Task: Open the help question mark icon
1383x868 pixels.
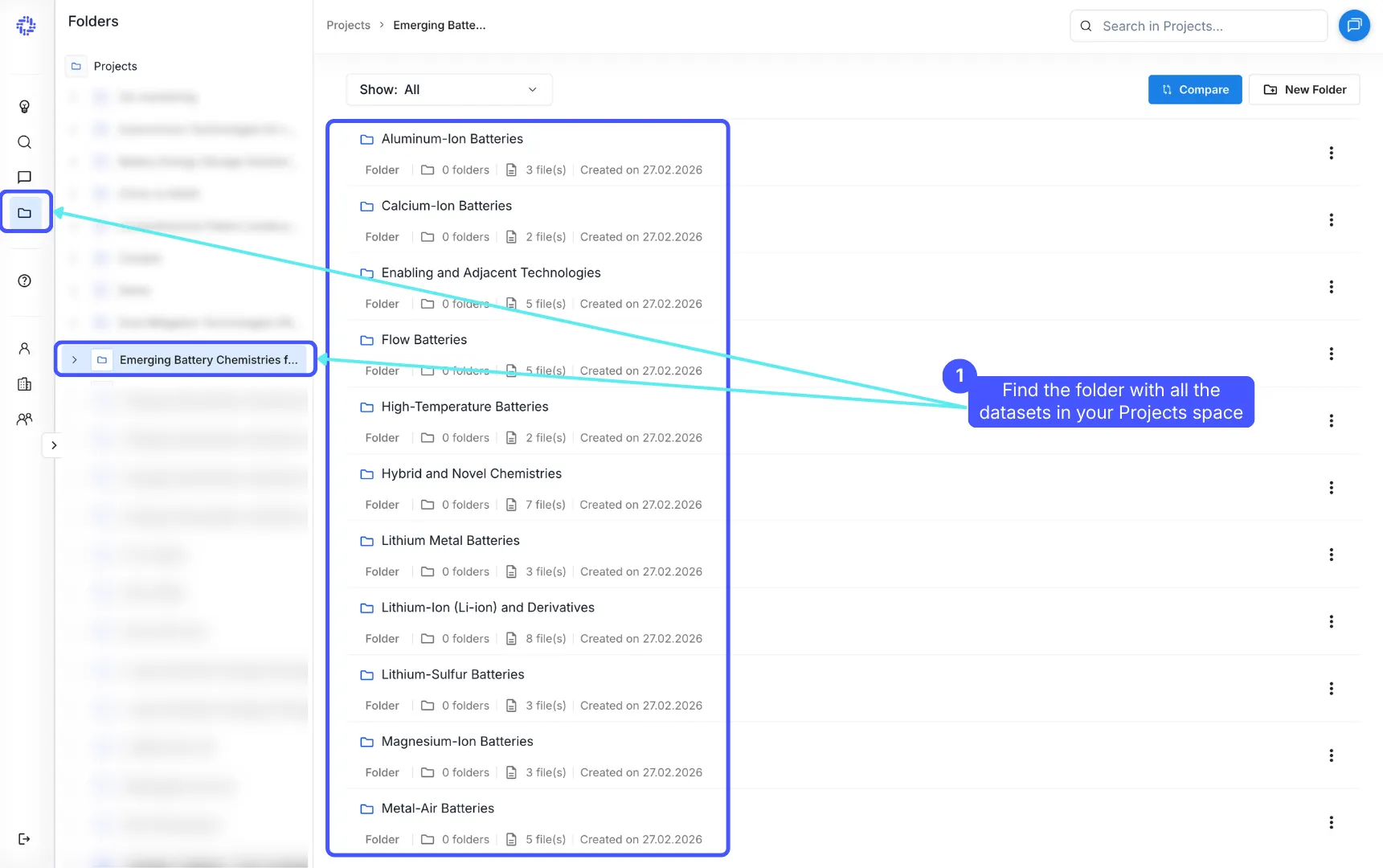Action: pyautogui.click(x=24, y=280)
